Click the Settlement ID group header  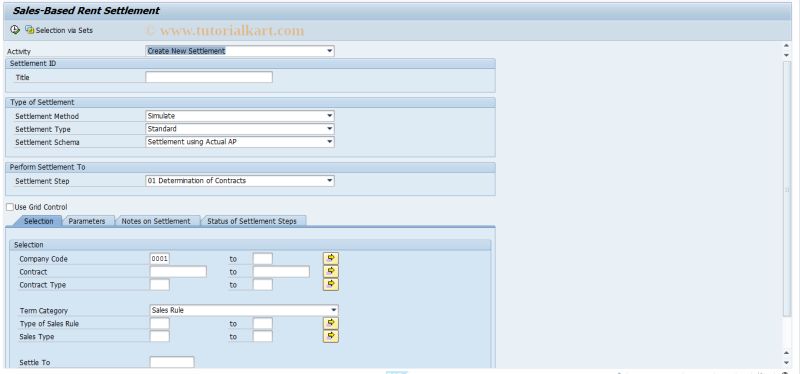250,64
